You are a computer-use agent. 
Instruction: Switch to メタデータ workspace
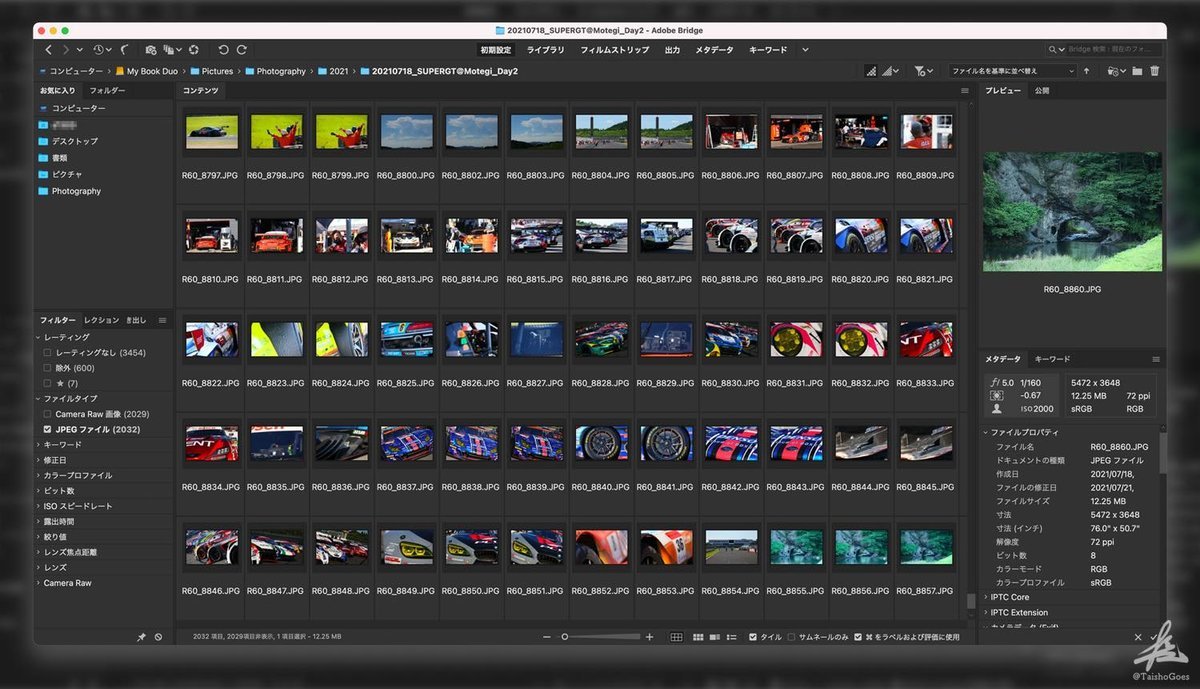click(714, 50)
